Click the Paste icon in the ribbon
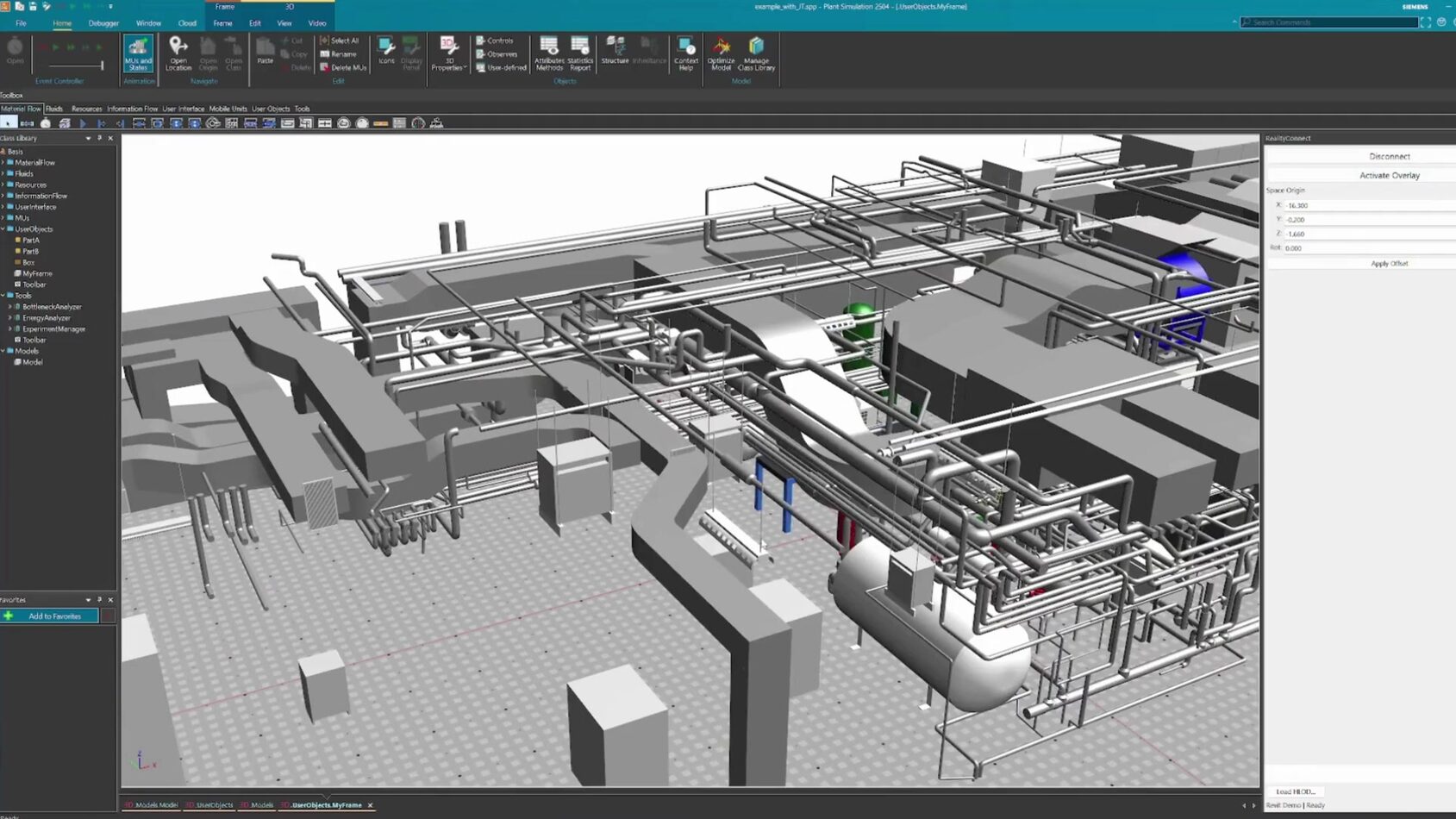Screen dimensions: 1456x819 pyautogui.click(x=265, y=51)
